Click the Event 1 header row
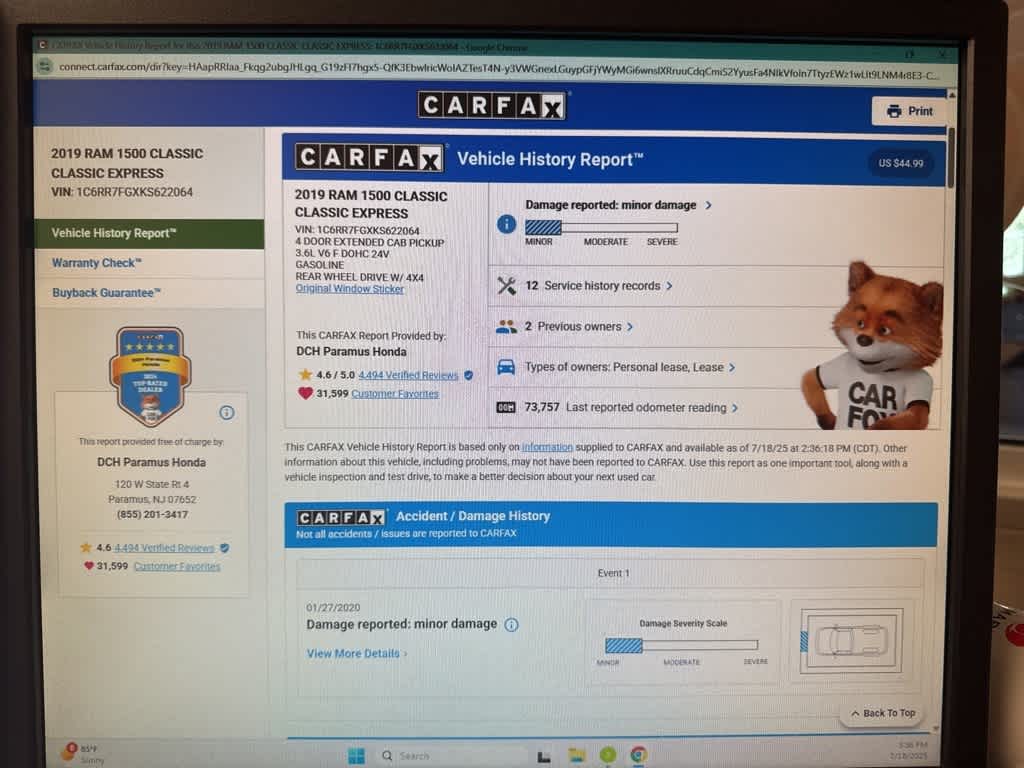 point(610,573)
